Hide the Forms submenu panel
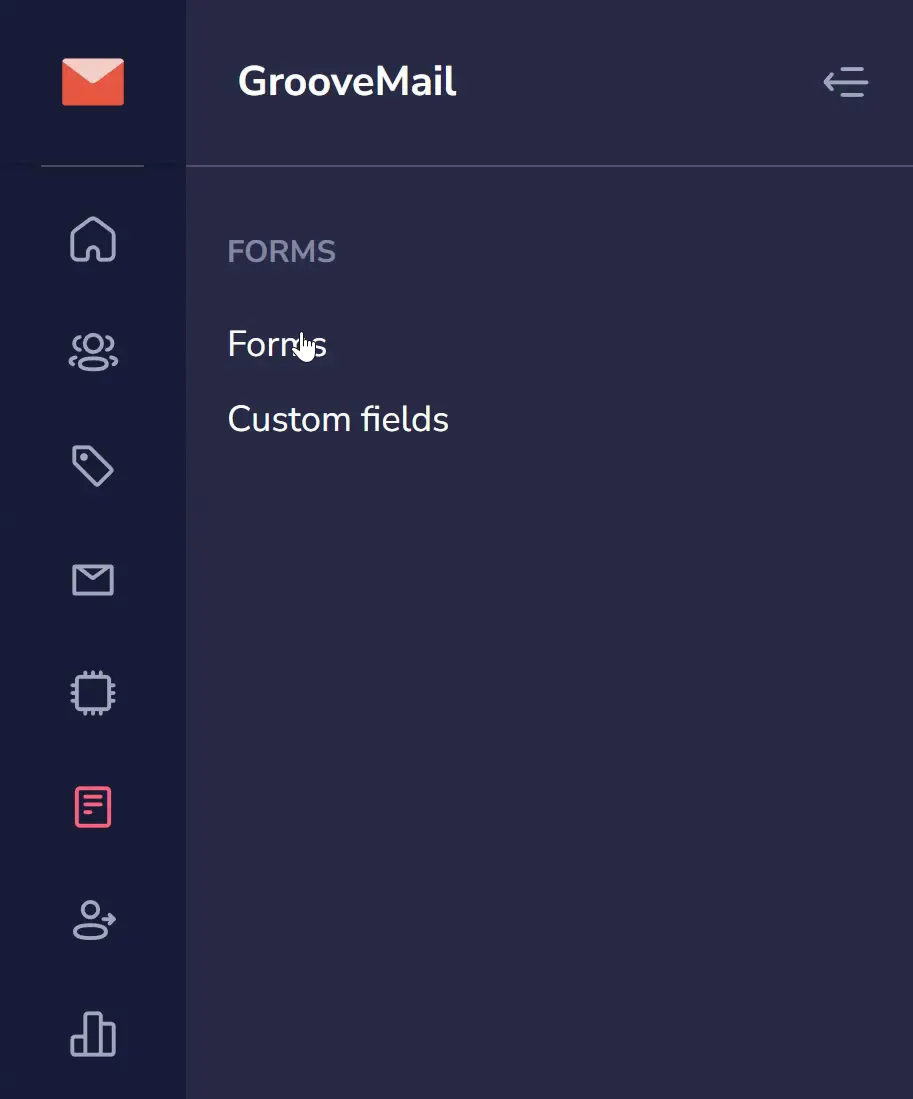Image resolution: width=913 pixels, height=1099 pixels. [x=846, y=82]
